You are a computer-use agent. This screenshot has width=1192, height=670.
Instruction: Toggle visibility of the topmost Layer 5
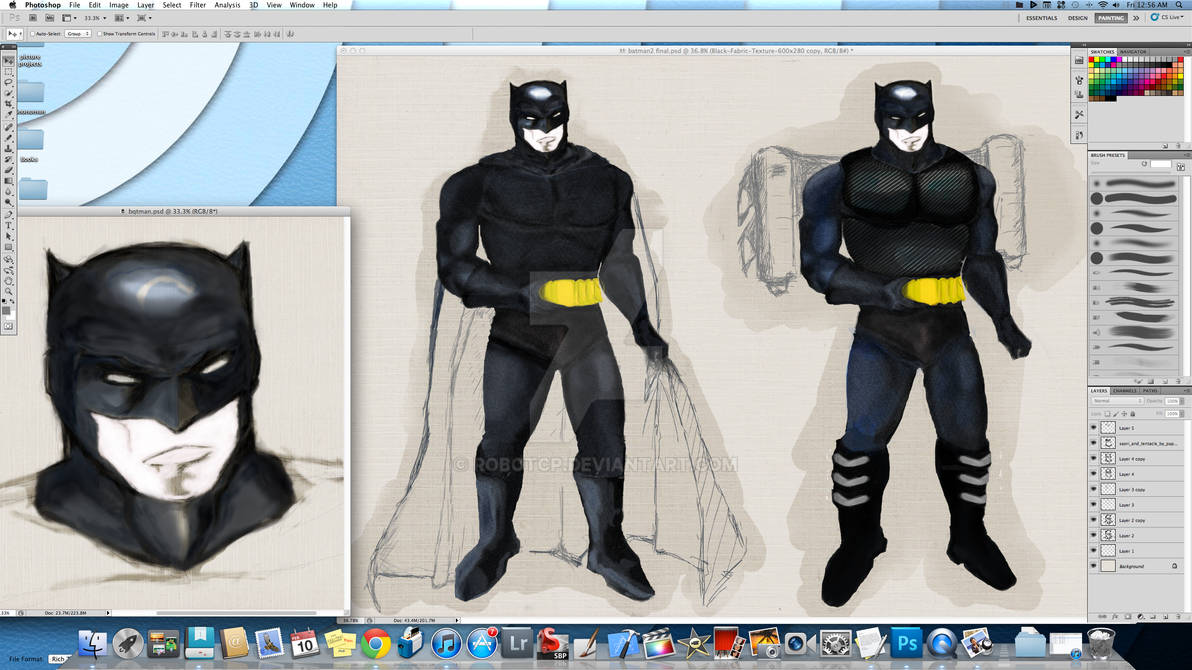[x=1093, y=427]
